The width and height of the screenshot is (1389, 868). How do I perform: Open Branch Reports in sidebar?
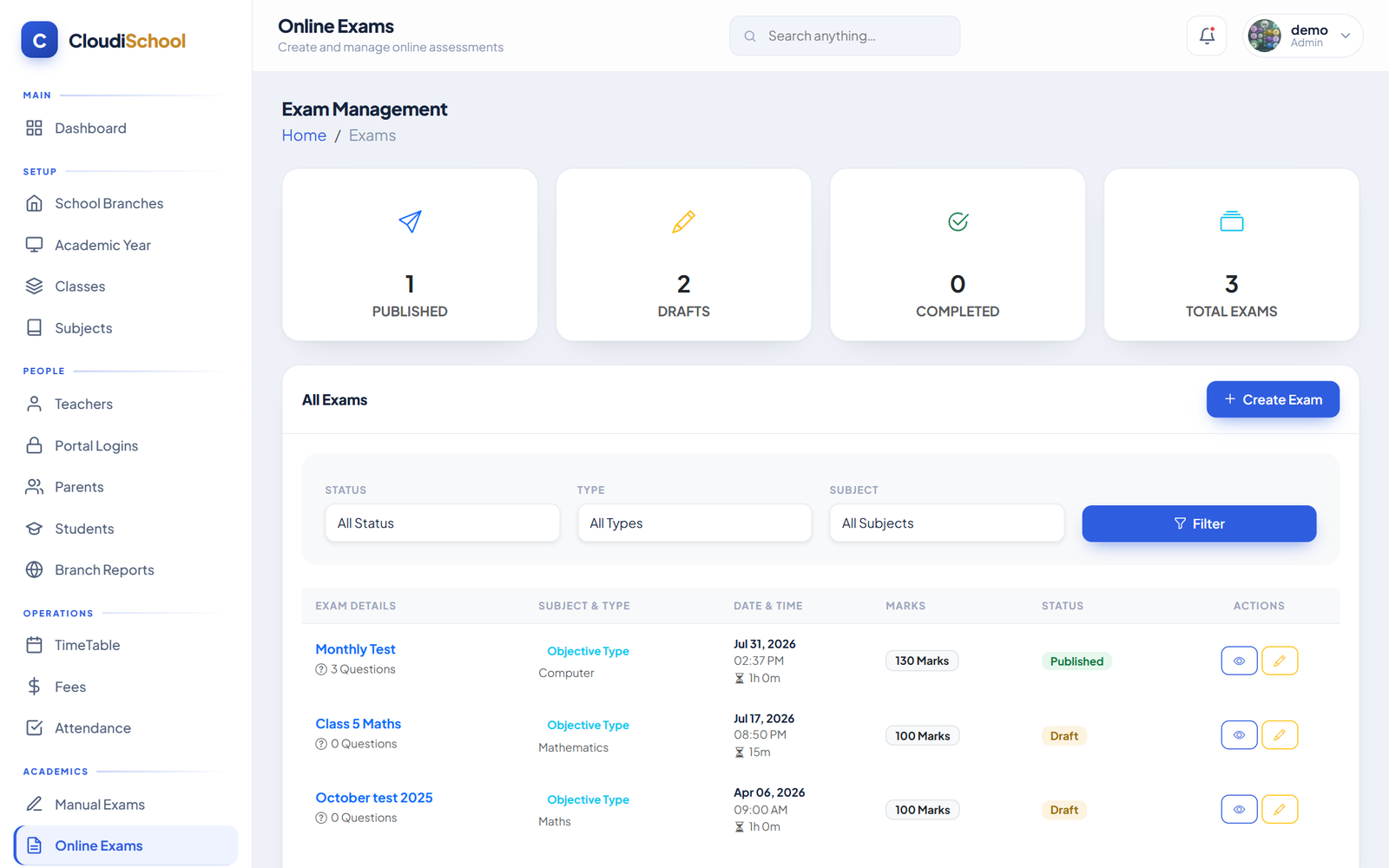click(x=126, y=569)
